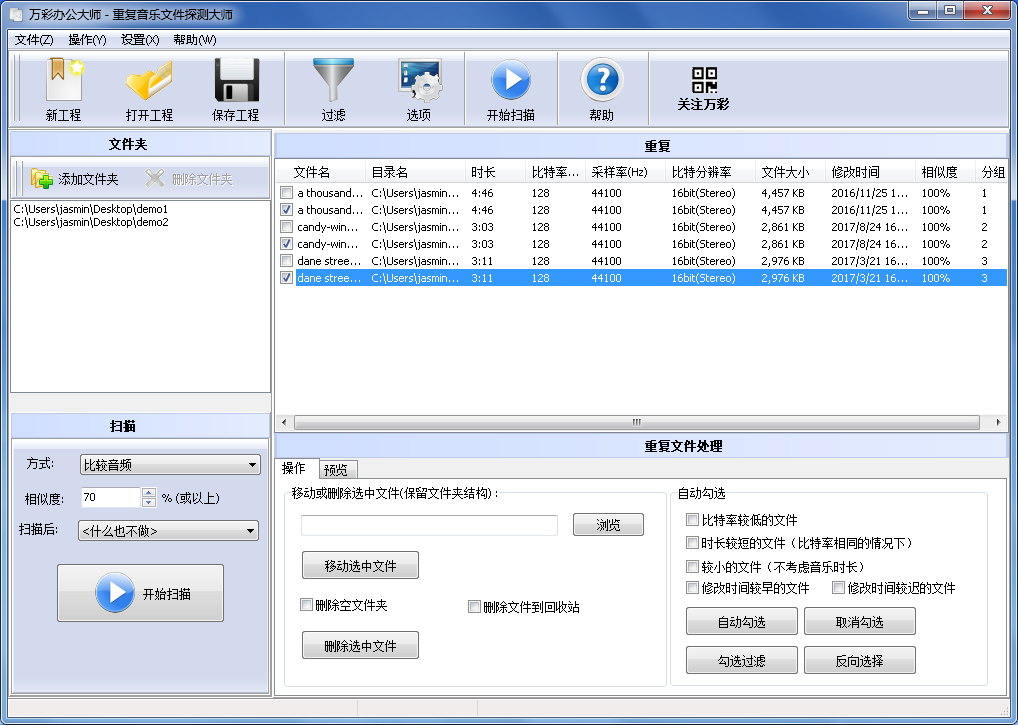Click the 新工程 (New Project) toolbar icon
1018x725 pixels.
tap(63, 80)
